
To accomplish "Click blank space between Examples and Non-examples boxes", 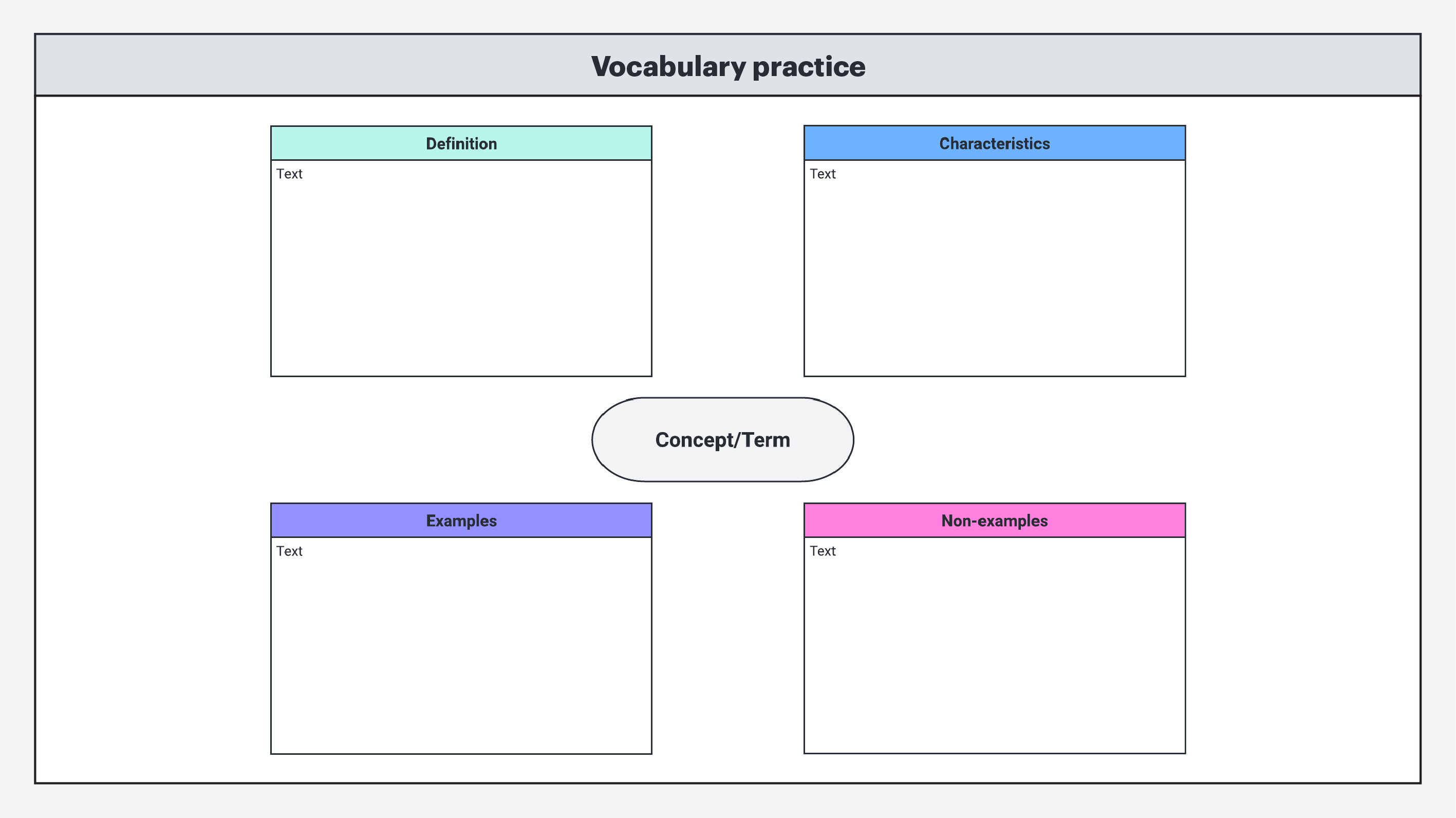I will pyautogui.click(x=728, y=627).
